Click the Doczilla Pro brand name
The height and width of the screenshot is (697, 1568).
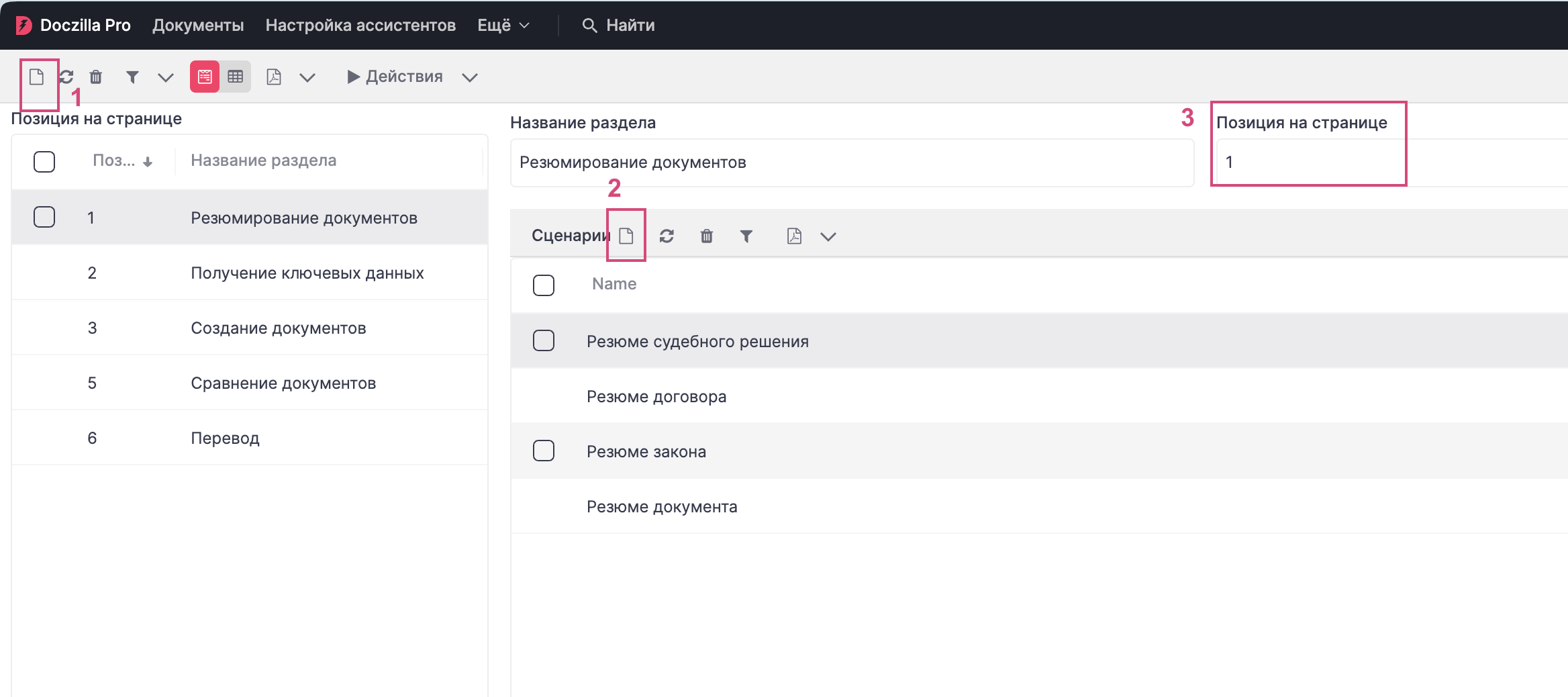point(85,26)
